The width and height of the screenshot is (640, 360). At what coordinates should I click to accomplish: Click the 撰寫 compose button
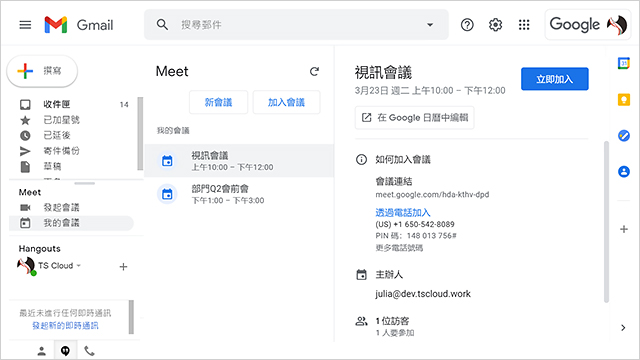pos(42,71)
